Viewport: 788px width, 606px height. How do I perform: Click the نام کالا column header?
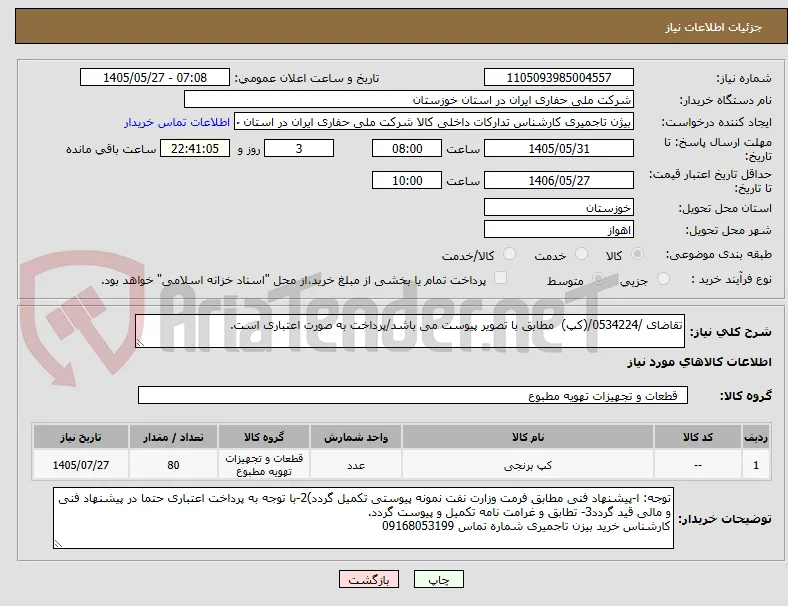pos(528,437)
